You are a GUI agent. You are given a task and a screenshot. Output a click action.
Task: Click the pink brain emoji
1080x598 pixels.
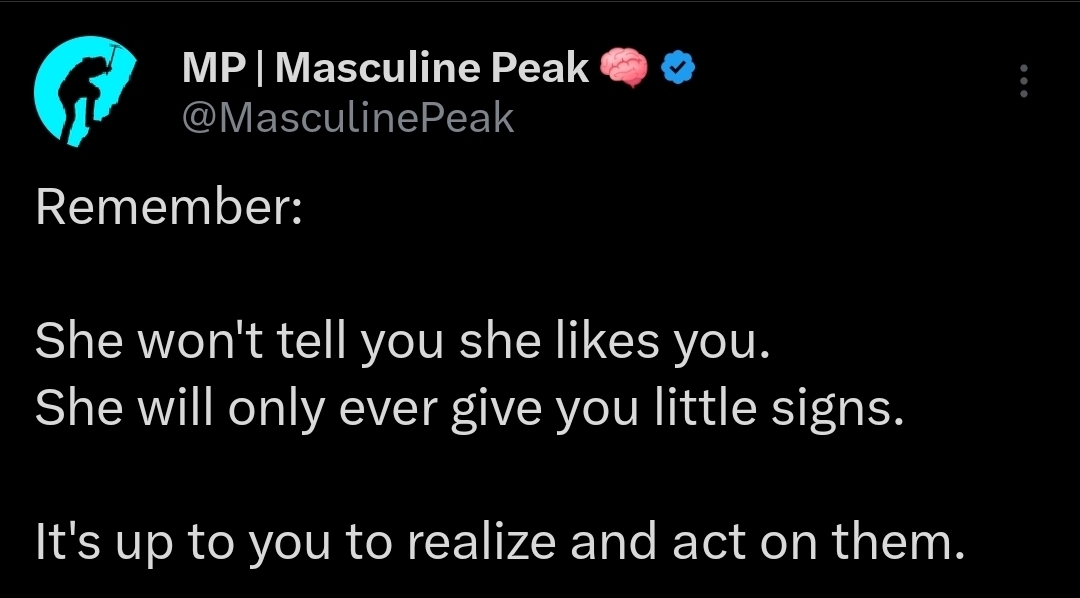[x=624, y=68]
